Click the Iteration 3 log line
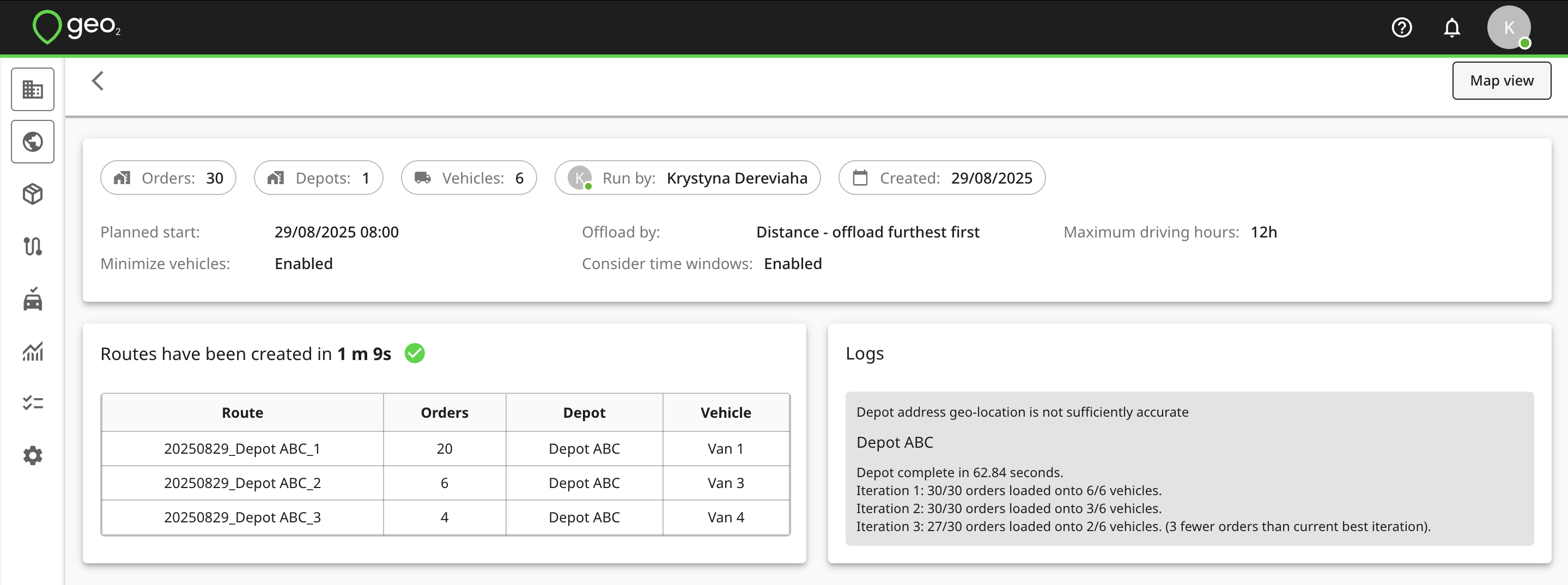The image size is (1568, 585). [1143, 526]
